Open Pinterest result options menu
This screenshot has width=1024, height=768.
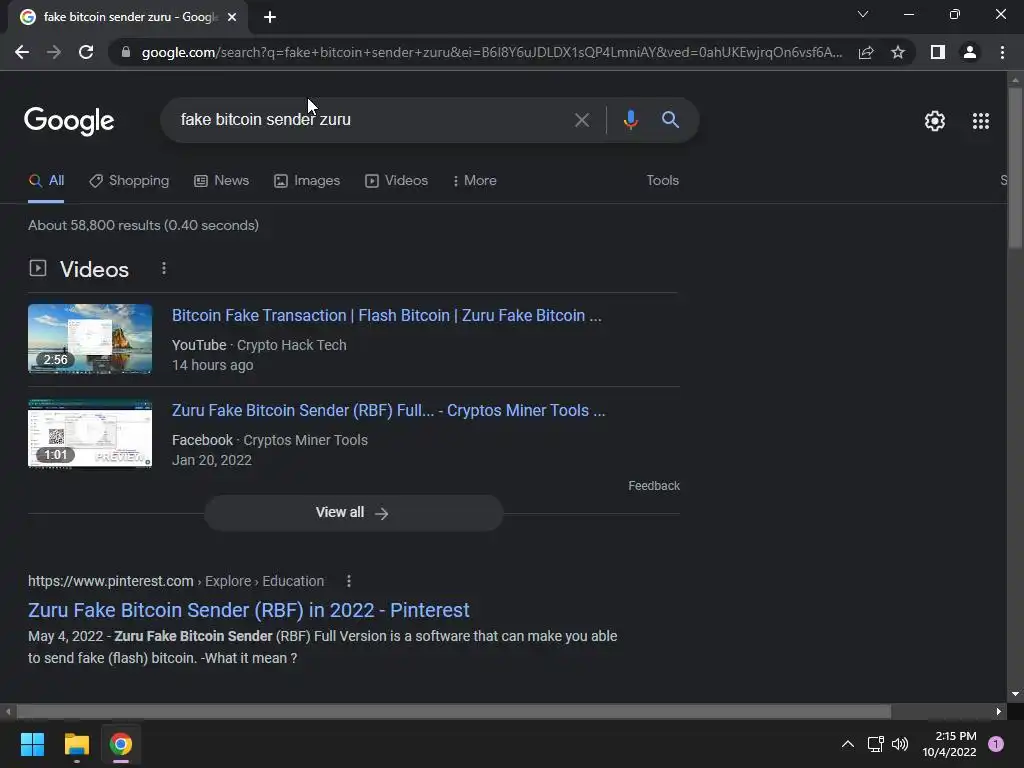point(349,581)
